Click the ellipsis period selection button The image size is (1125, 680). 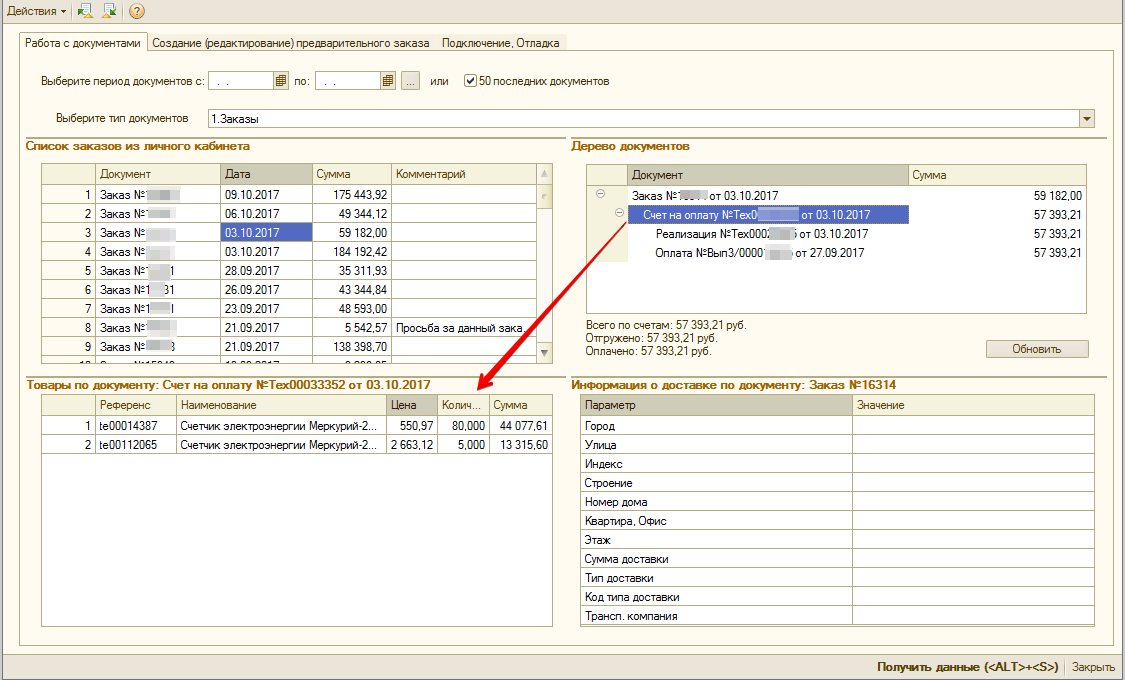pos(410,81)
